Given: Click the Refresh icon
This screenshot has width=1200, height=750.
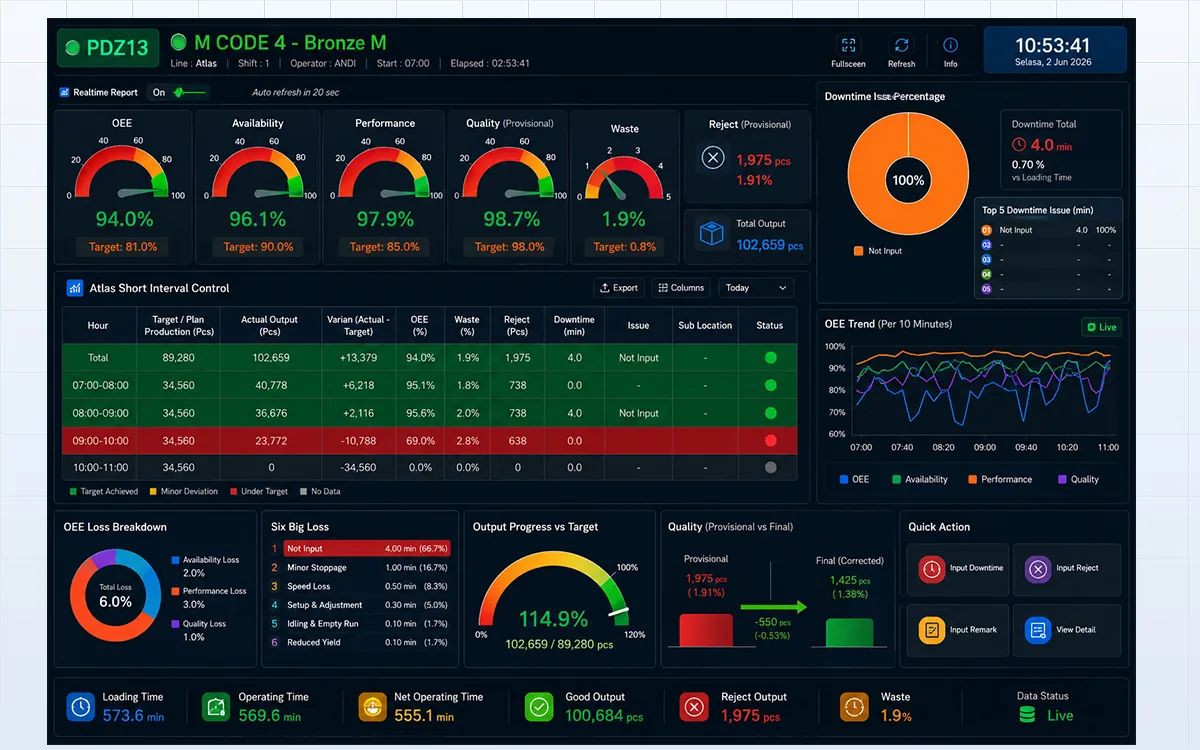Looking at the screenshot, I should [x=901, y=45].
